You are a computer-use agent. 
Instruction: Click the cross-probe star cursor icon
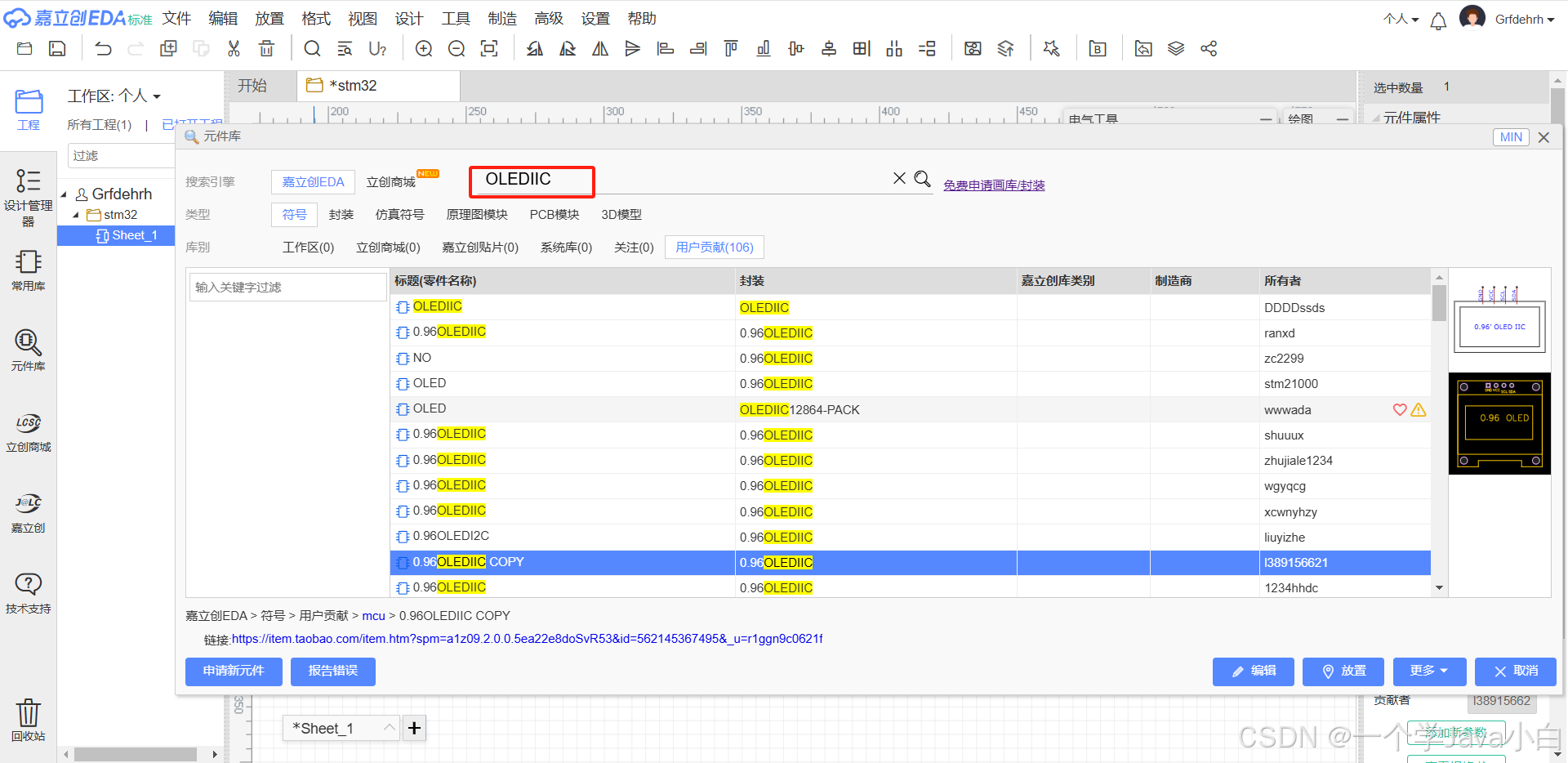click(x=1052, y=49)
